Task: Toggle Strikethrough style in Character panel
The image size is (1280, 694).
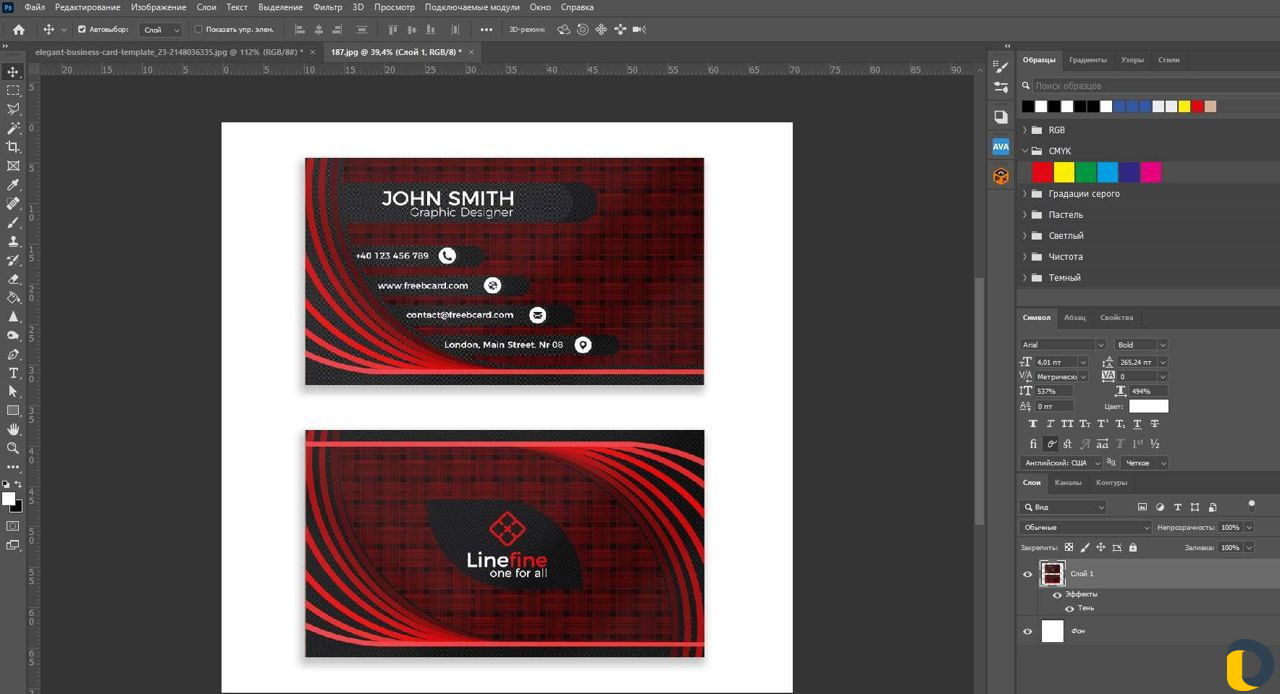Action: click(x=1155, y=424)
